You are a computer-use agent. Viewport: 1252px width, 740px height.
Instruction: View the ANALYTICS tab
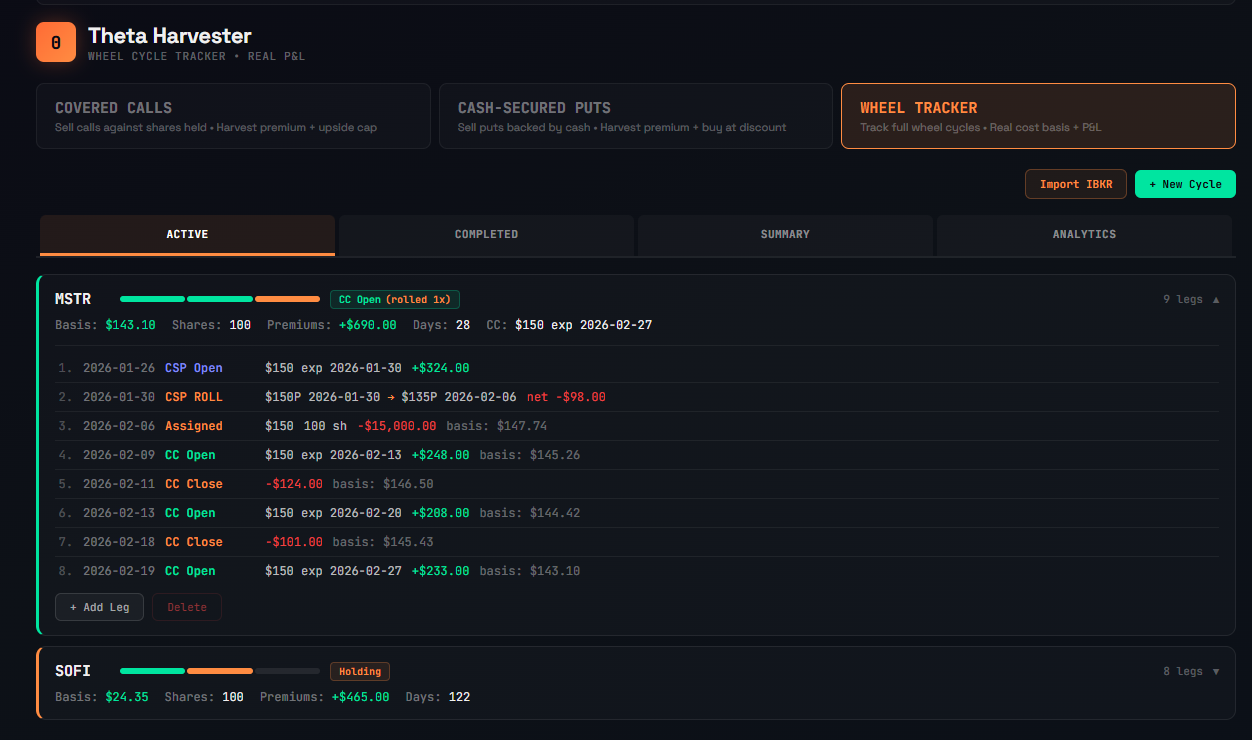pyautogui.click(x=1084, y=234)
